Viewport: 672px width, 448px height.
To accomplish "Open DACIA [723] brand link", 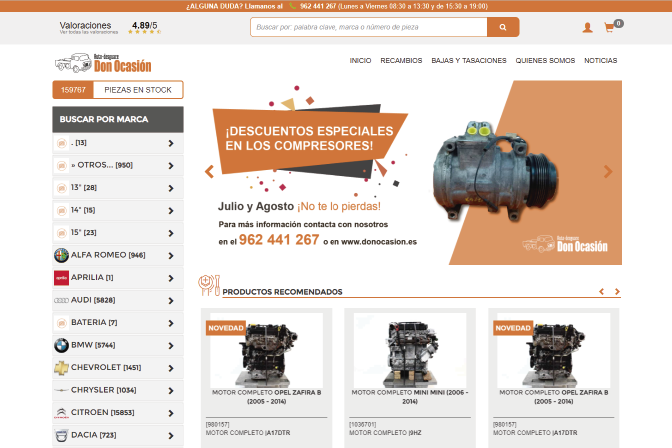I will 93,435.
